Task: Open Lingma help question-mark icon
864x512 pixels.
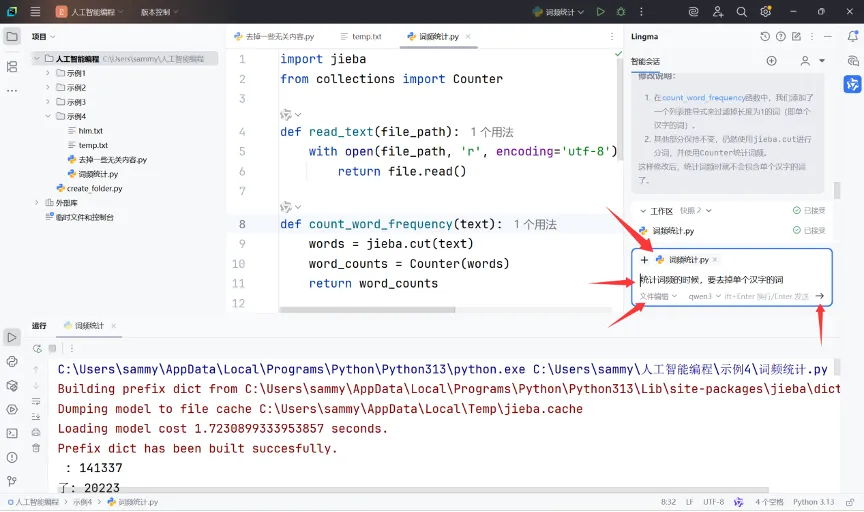Action: 781,36
